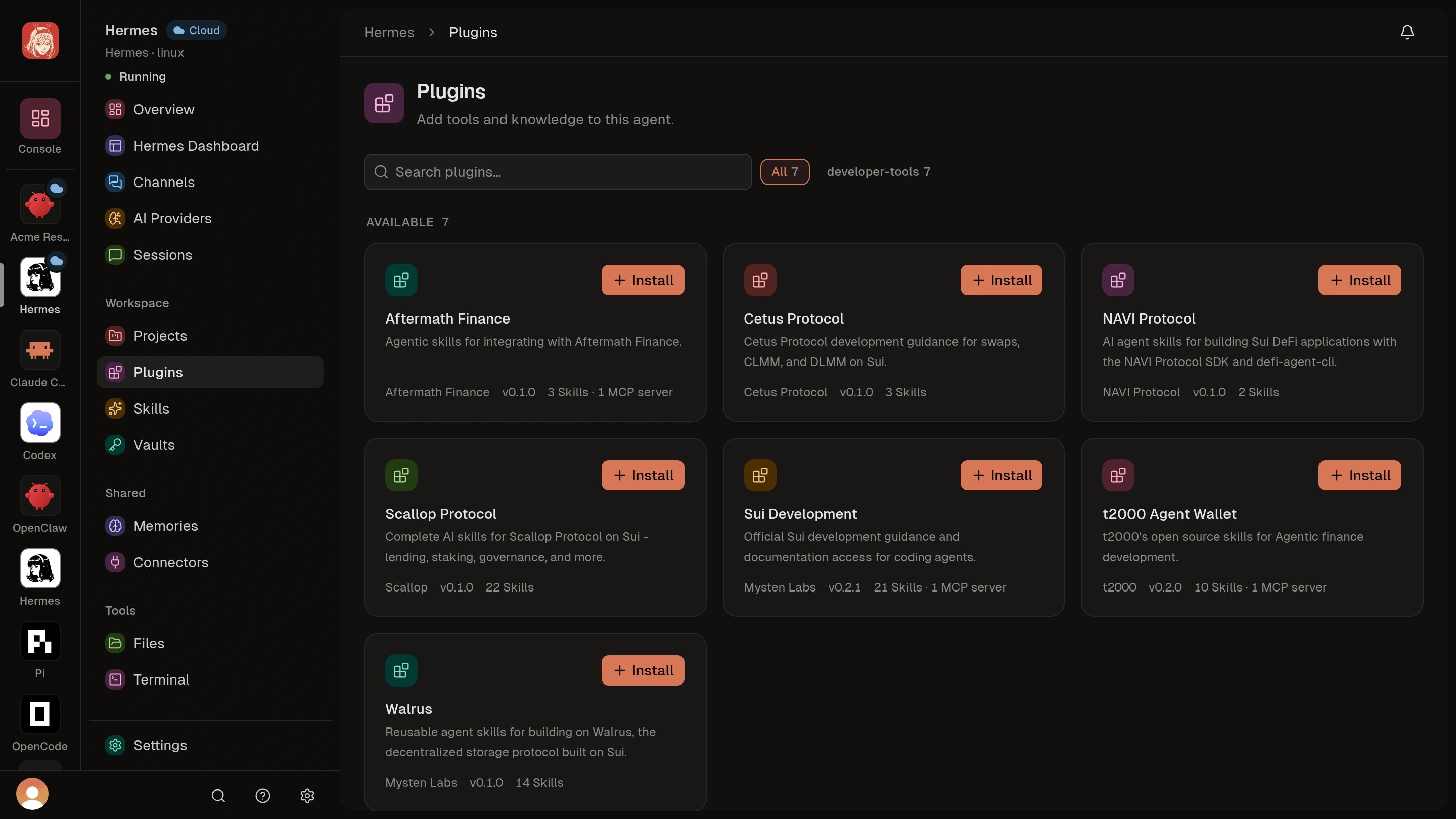Viewport: 1456px width, 819px height.
Task: Open the user profile avatar
Action: pyautogui.click(x=32, y=794)
